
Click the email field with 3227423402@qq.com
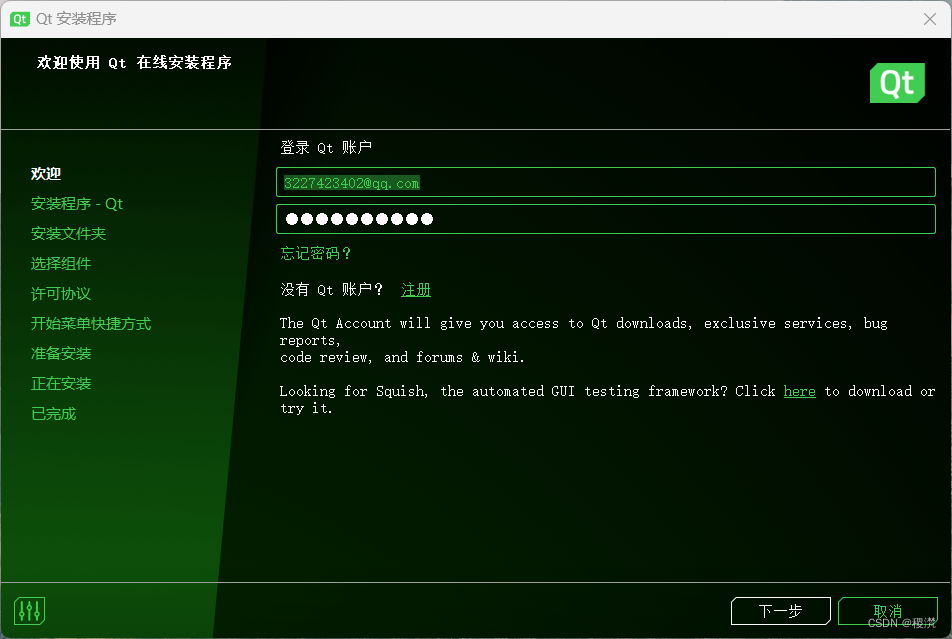605,182
